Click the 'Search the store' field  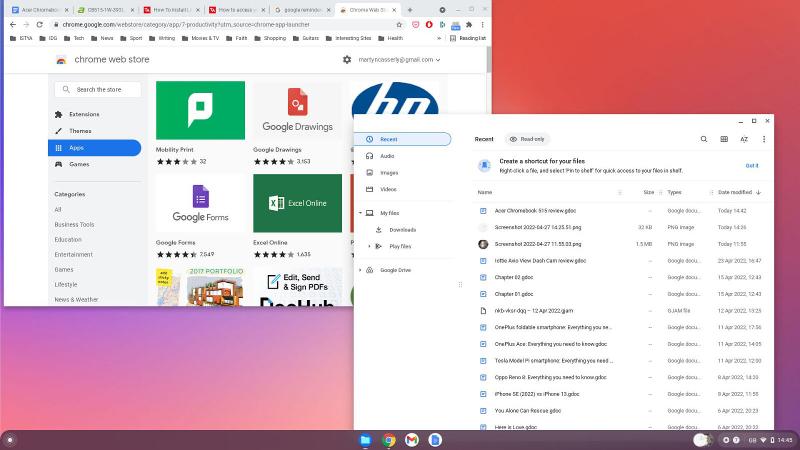point(98,89)
